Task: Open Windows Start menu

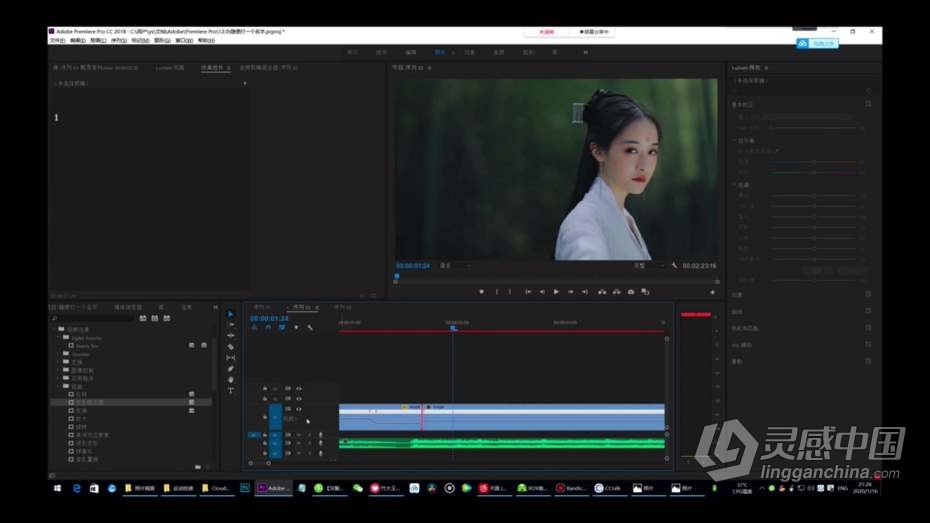Action: (x=58, y=488)
